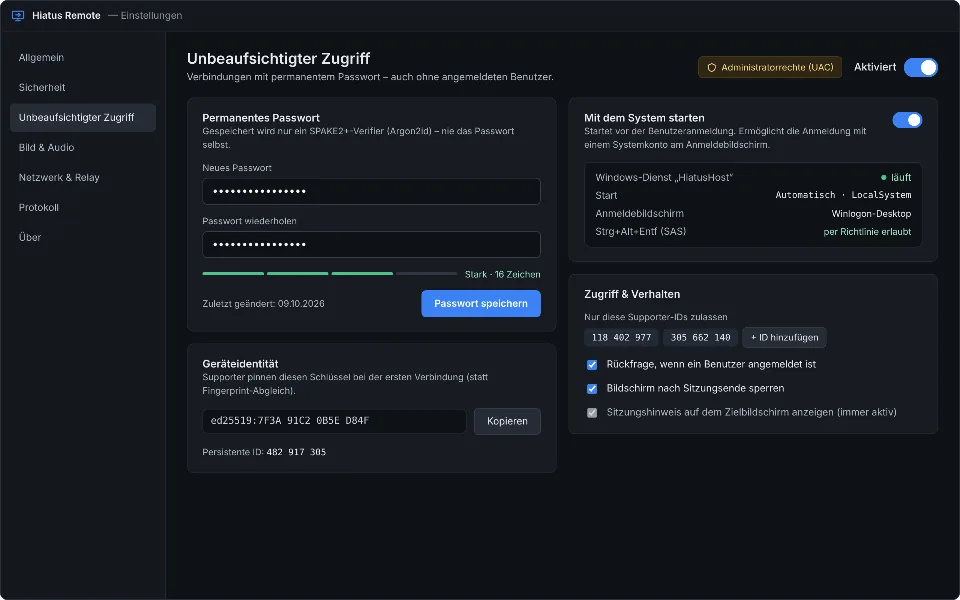Uncheck Rückfrage, wenn ein Benutzer angemeldet ist
This screenshot has height=600, width=960.
(592, 365)
